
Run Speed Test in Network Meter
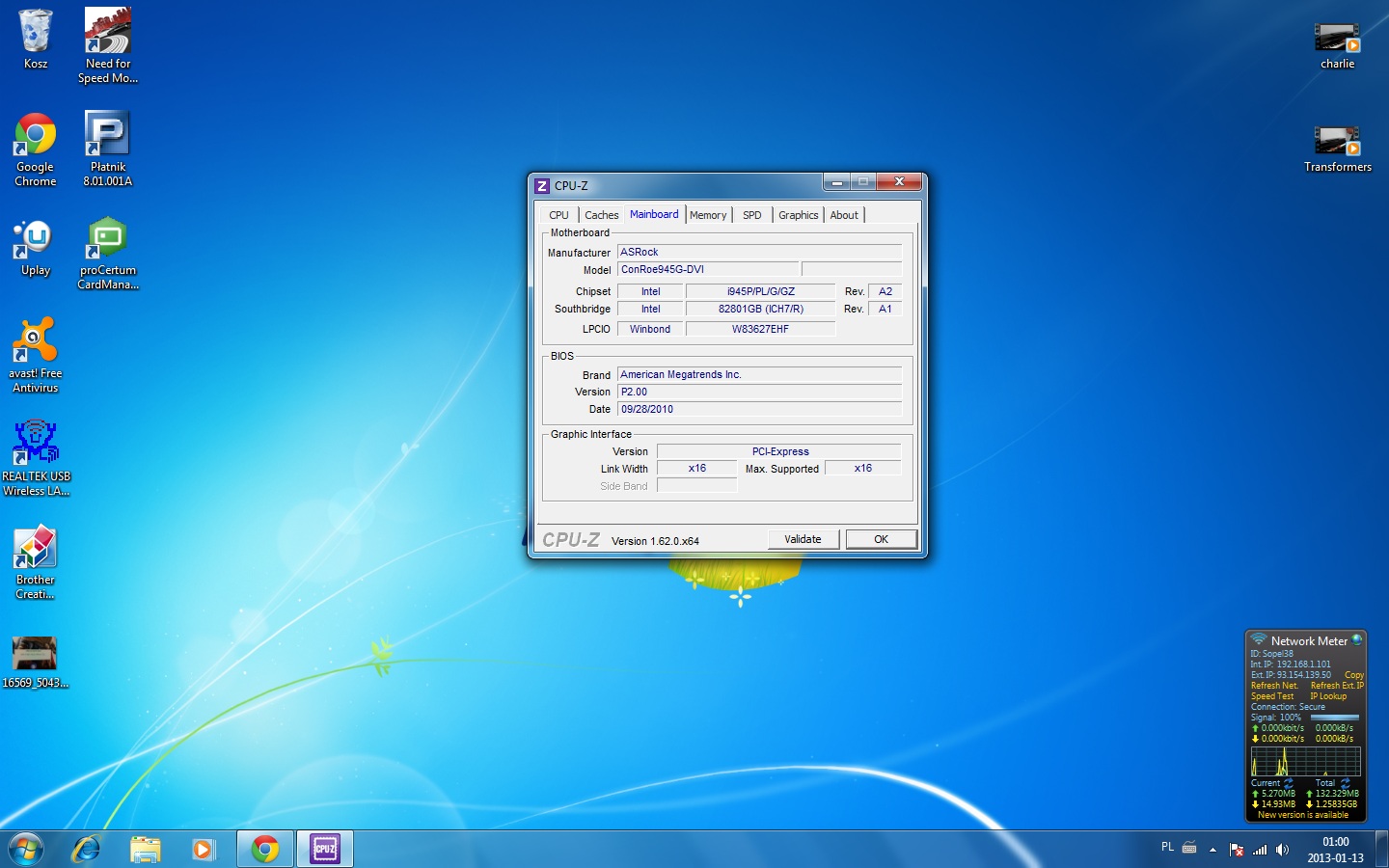[1272, 696]
